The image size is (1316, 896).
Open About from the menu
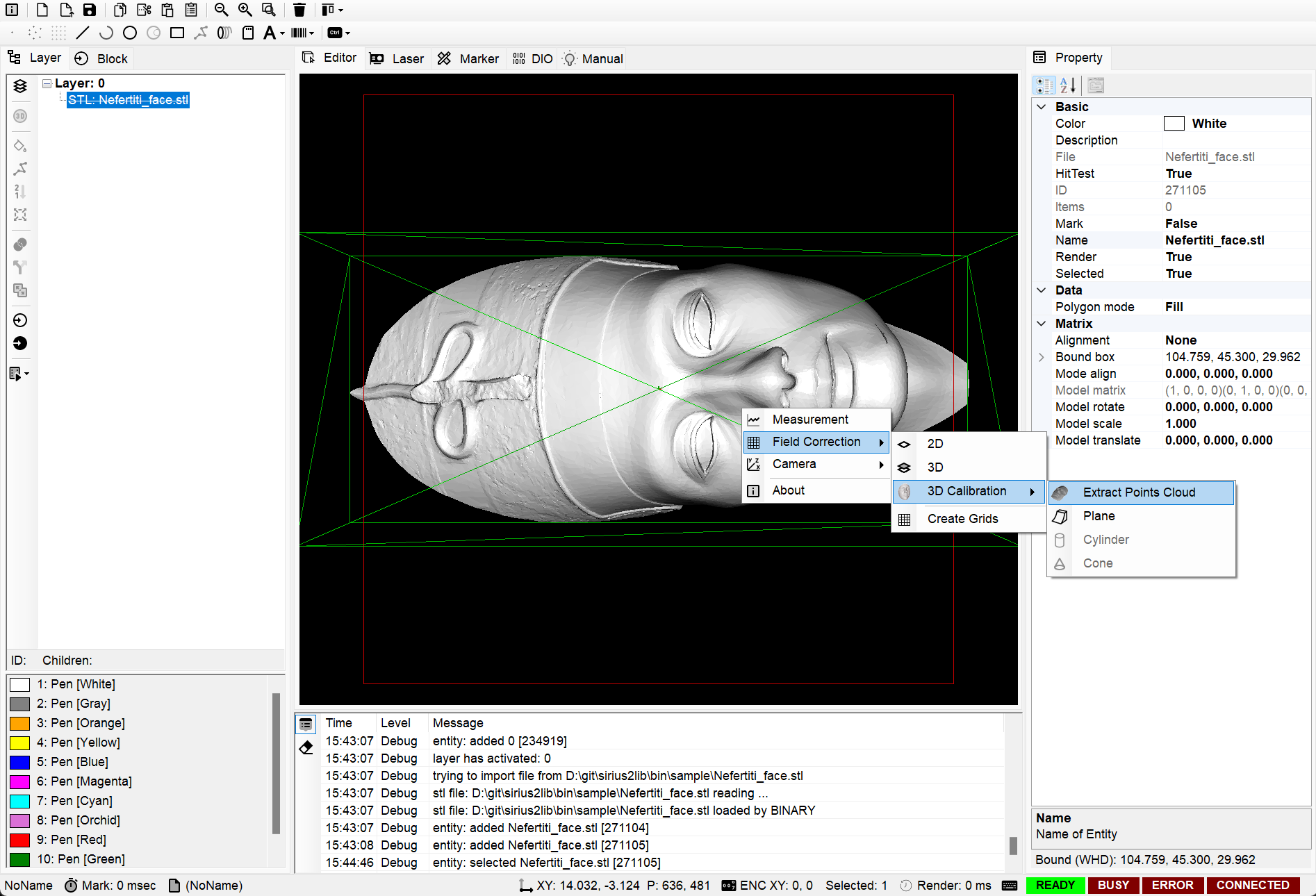point(816,490)
